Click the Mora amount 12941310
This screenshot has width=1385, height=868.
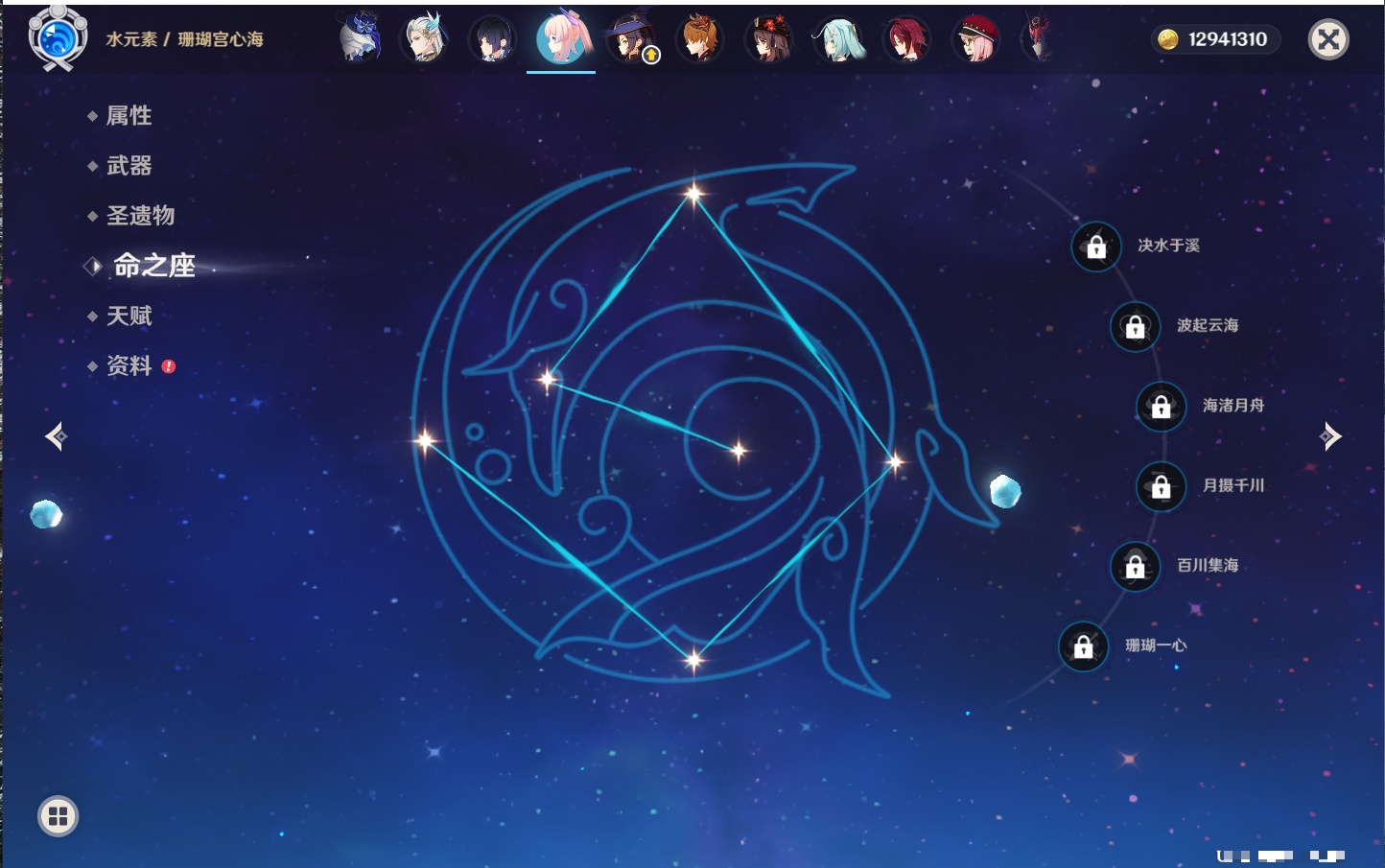[1228, 39]
